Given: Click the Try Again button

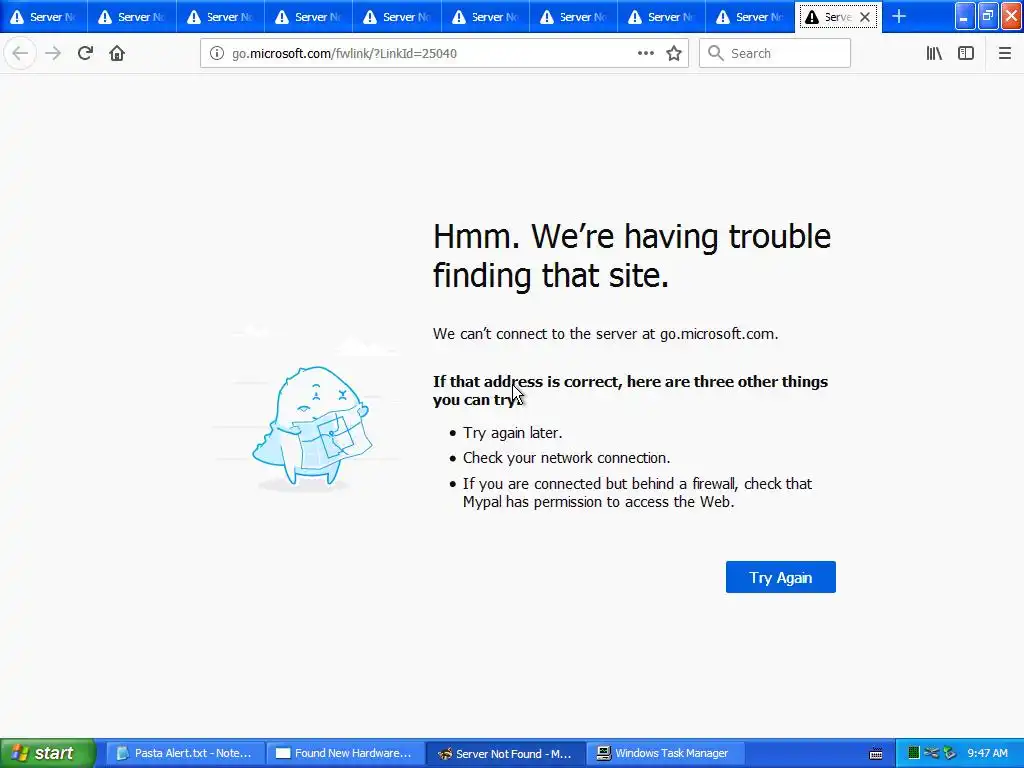Looking at the screenshot, I should coord(780,577).
